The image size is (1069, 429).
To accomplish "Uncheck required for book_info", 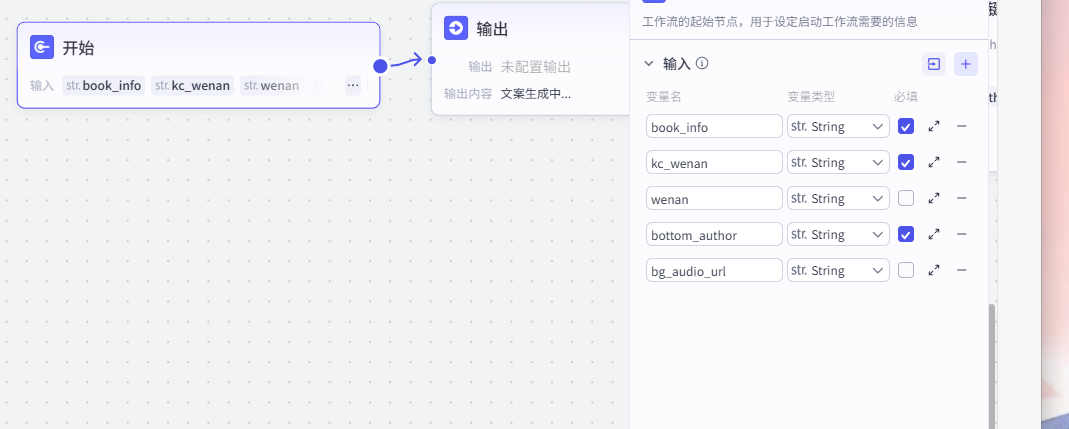I will (x=906, y=127).
